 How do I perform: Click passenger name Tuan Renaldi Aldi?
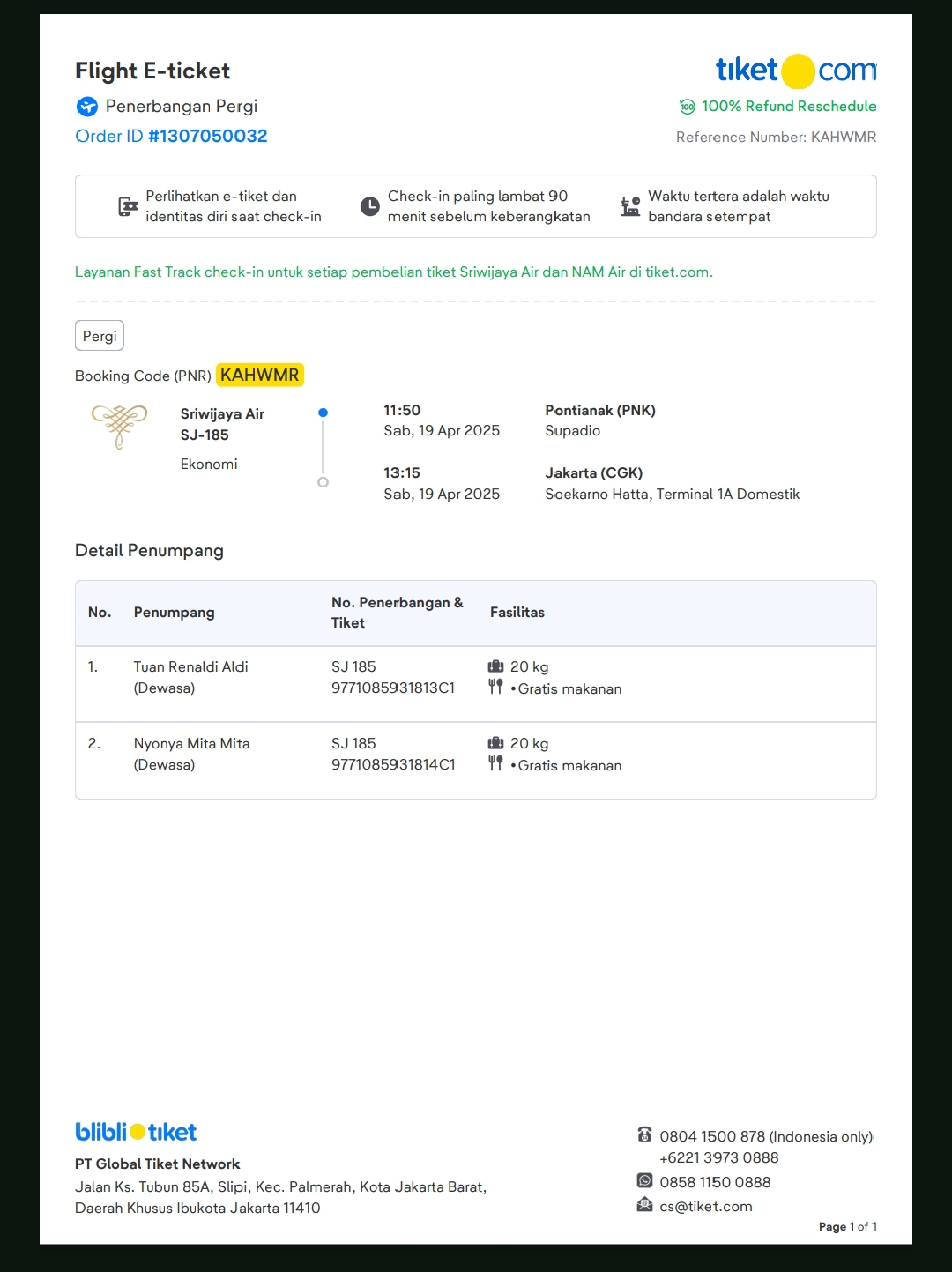(191, 667)
